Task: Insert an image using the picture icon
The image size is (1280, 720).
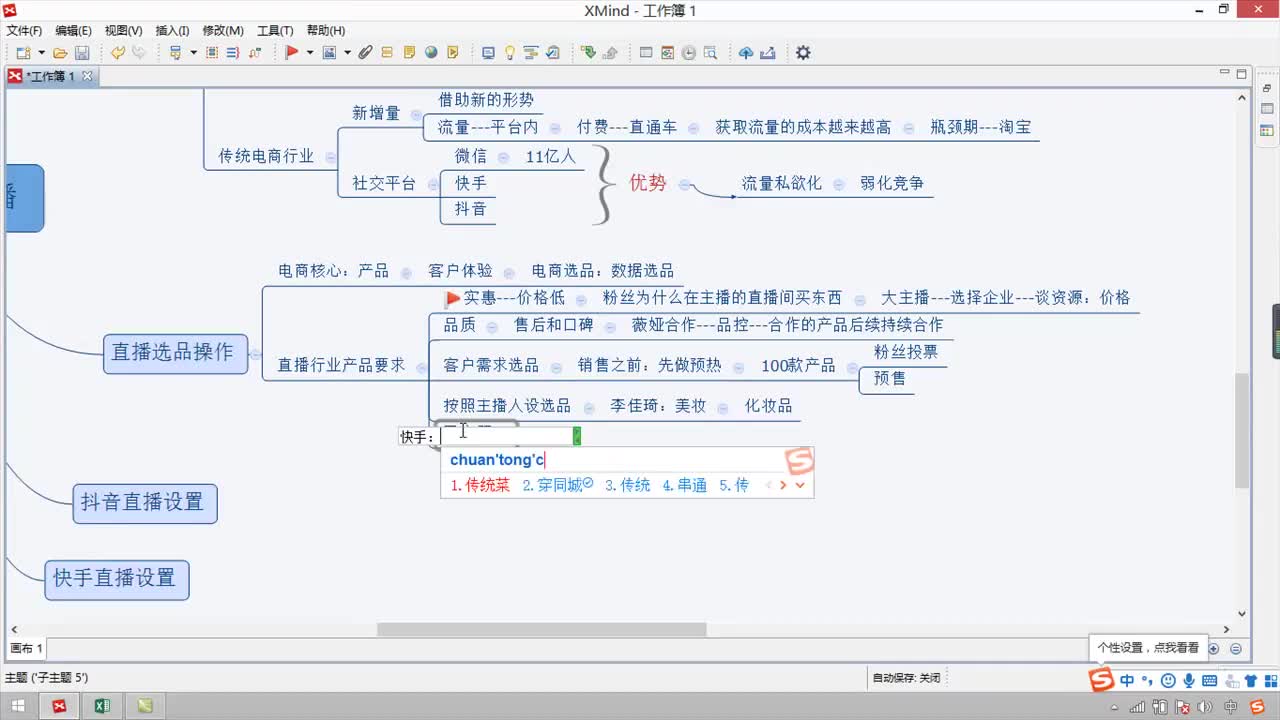Action: tap(329, 52)
